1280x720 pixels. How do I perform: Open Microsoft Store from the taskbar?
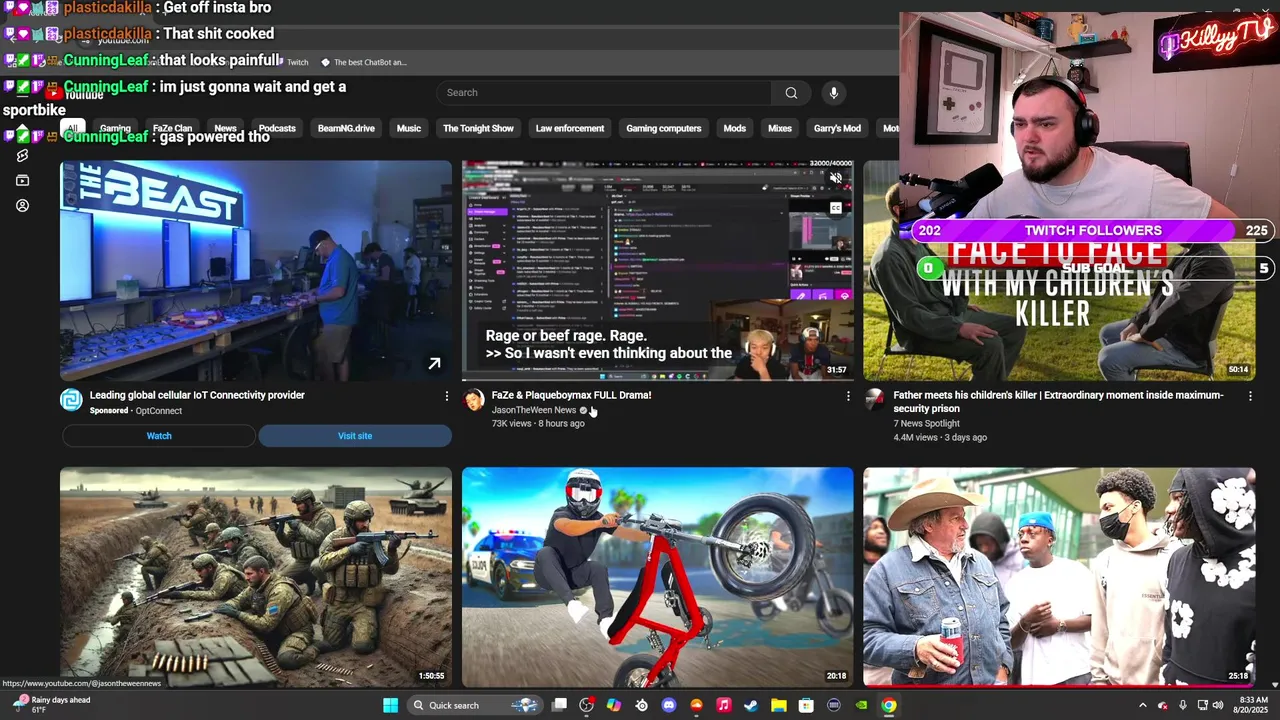pyautogui.click(x=806, y=705)
